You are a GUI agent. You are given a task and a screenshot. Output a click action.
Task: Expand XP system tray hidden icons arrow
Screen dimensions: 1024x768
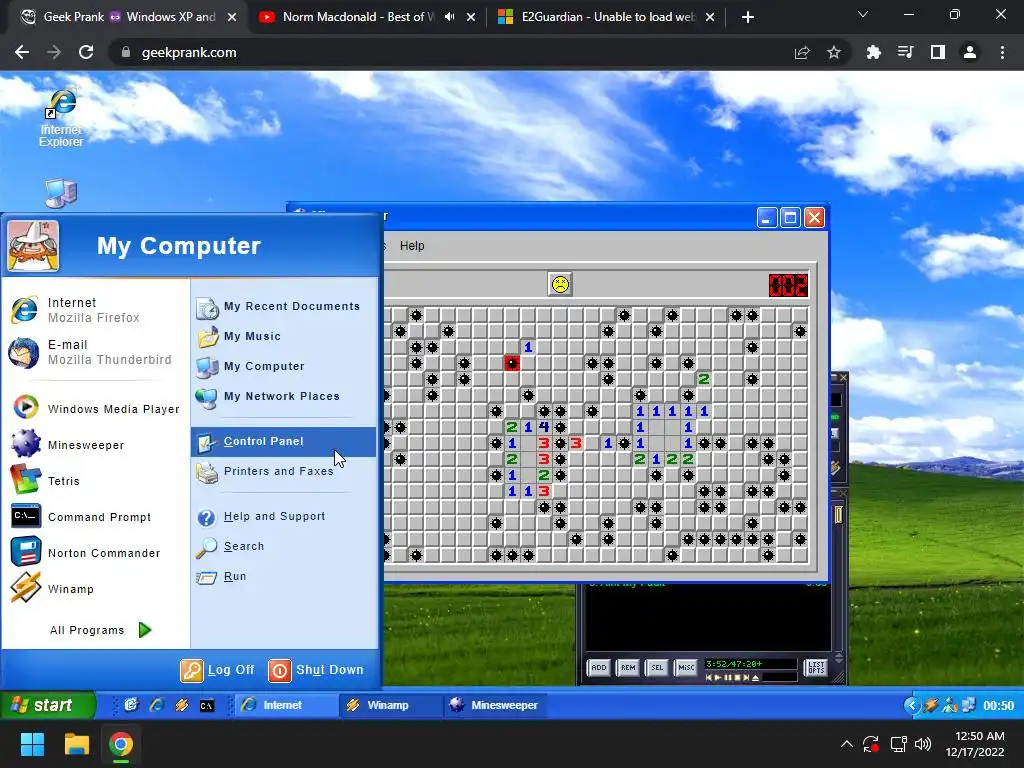tap(912, 705)
